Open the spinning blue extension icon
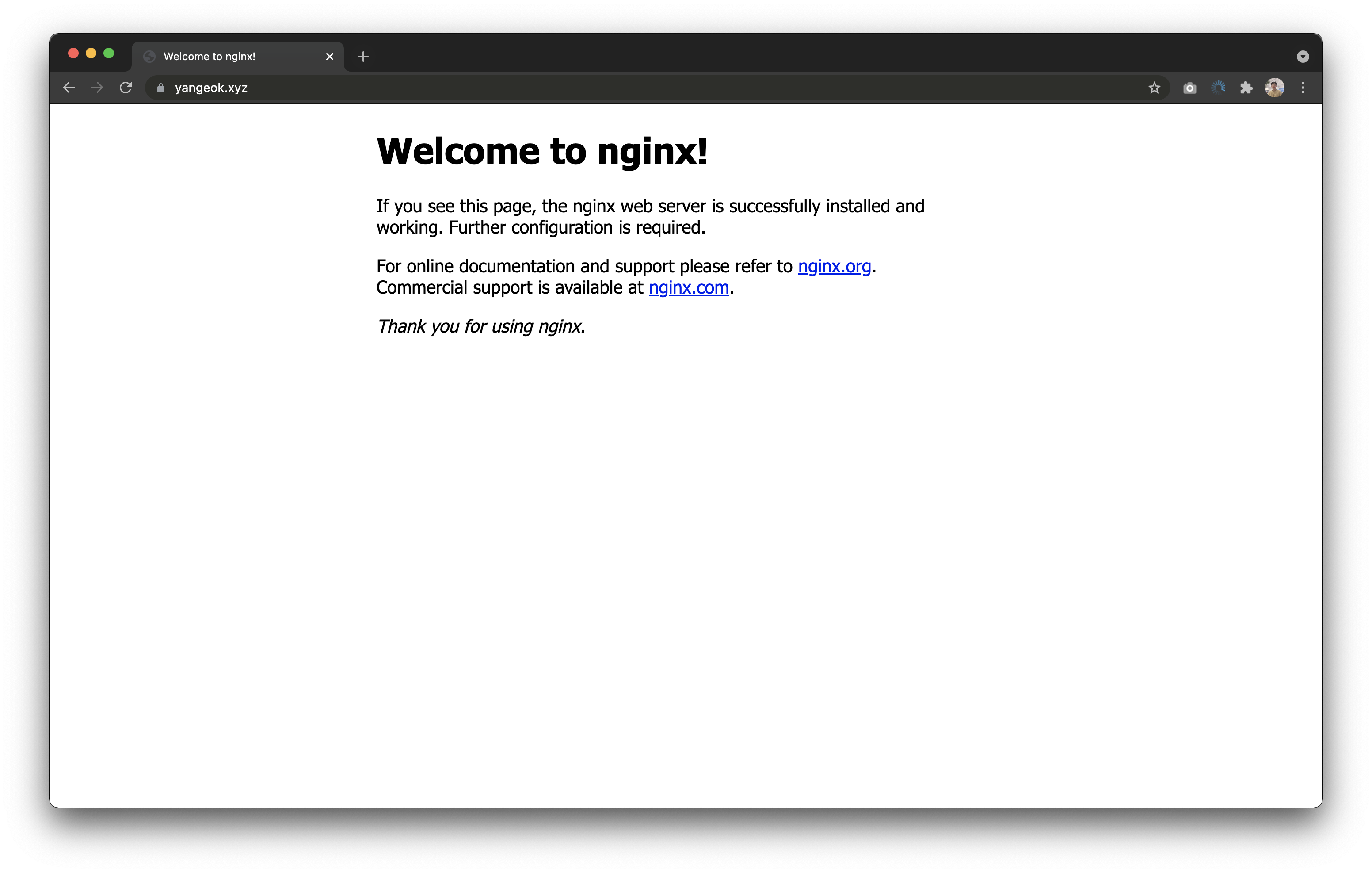Screen dimensions: 1372x873 click(x=1218, y=88)
